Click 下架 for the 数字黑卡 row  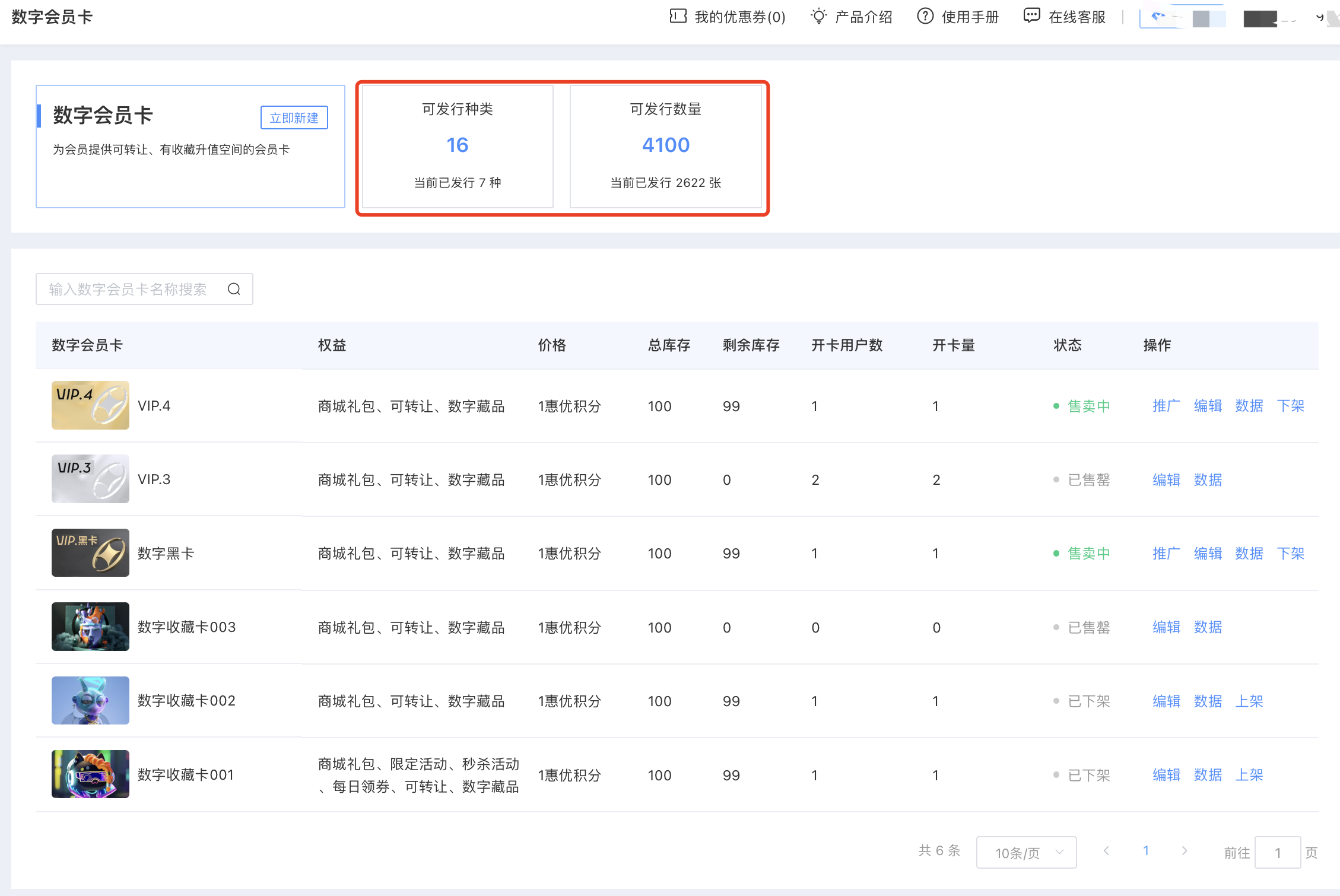coord(1290,554)
